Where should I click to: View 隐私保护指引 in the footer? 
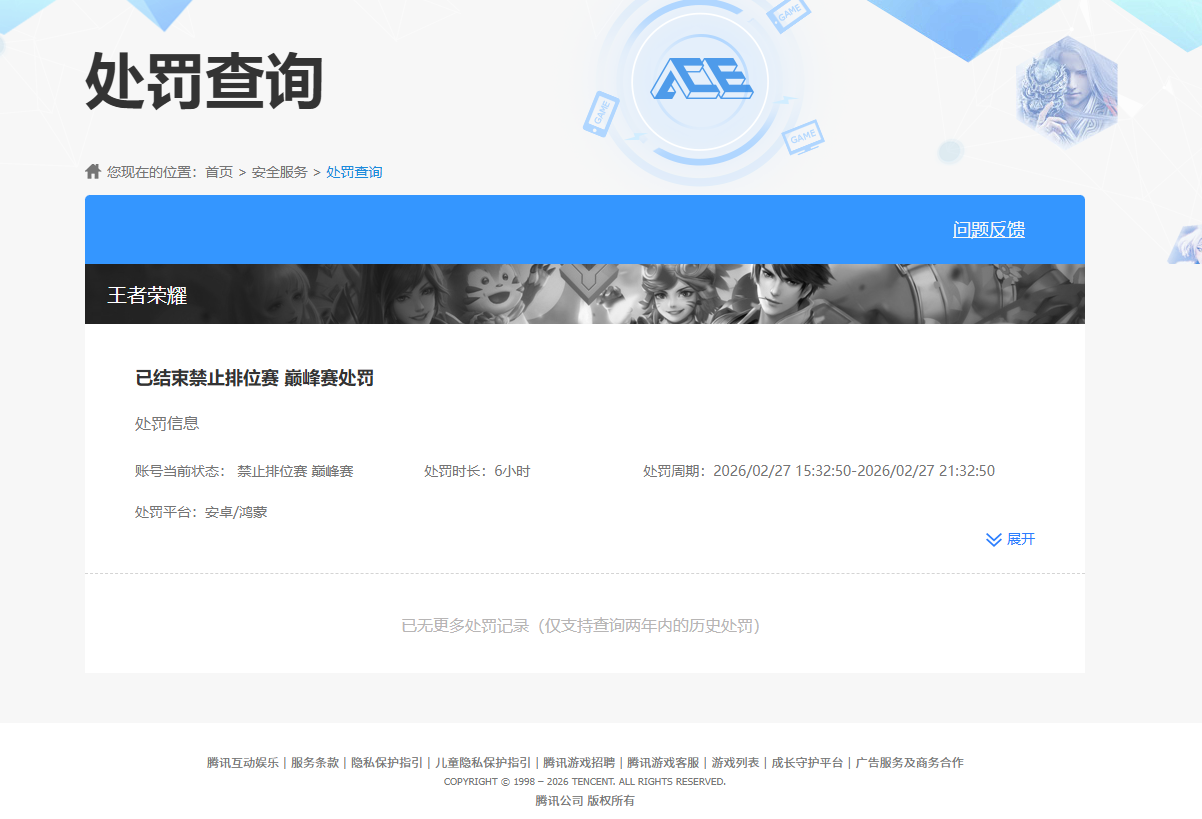click(387, 763)
